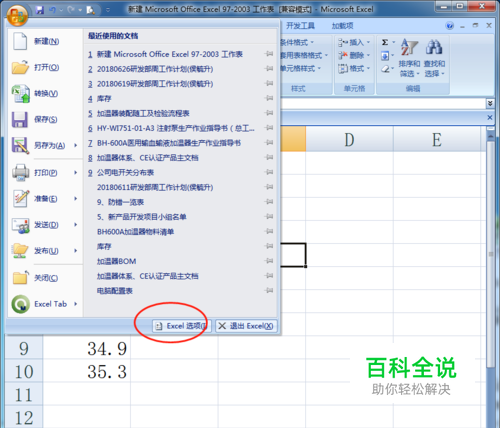
Task: Choose 打开(O) folder icon
Action: 20,67
